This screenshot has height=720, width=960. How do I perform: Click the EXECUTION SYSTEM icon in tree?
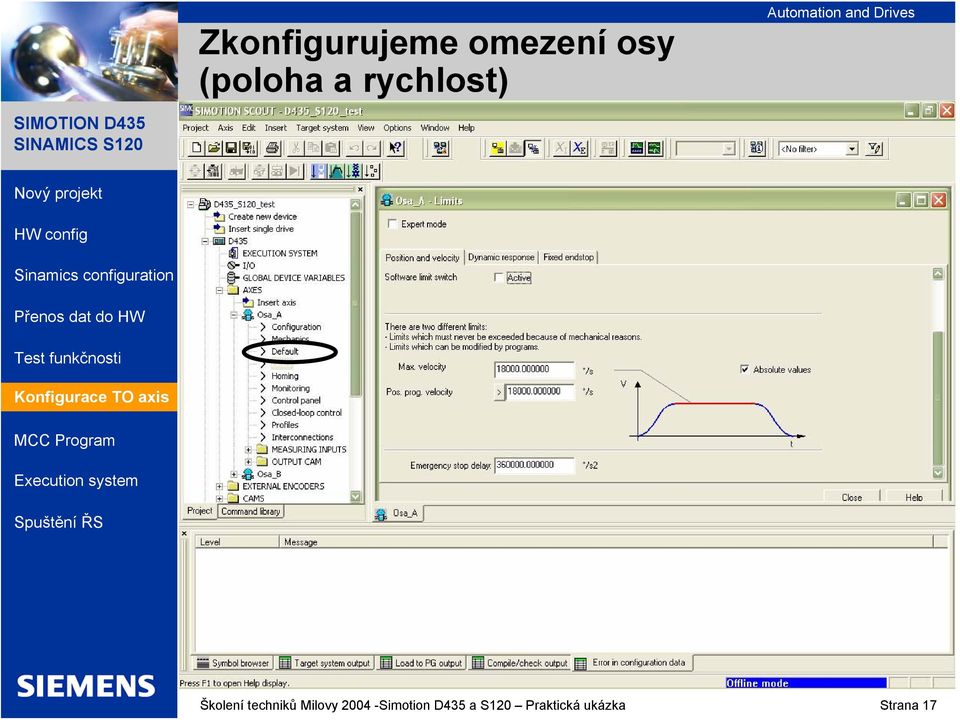pos(233,253)
